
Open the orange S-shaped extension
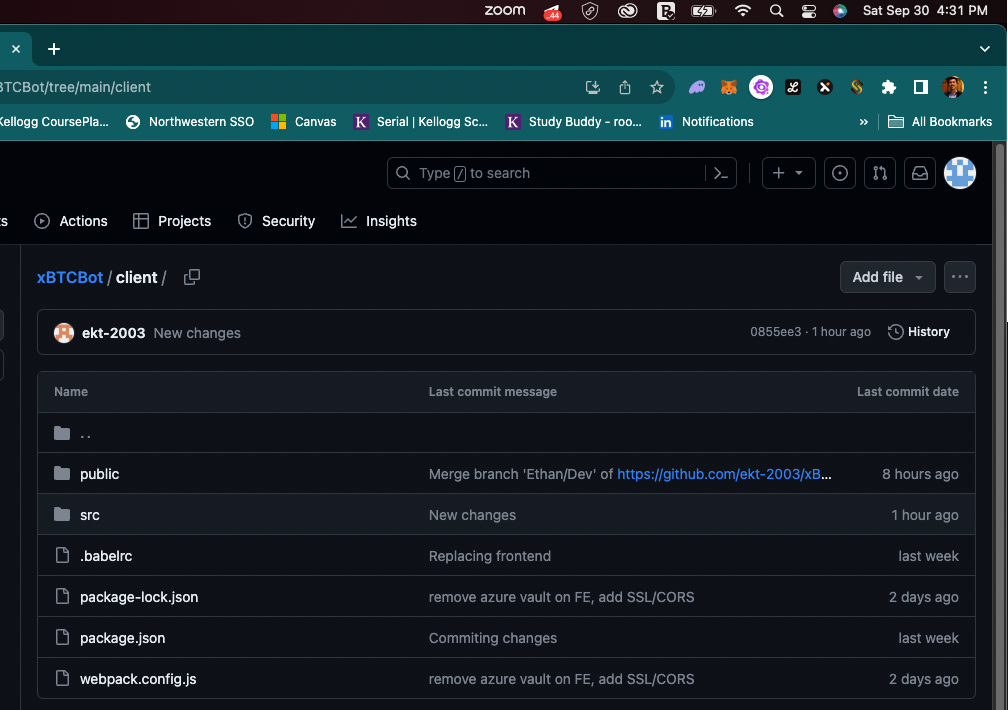[856, 87]
